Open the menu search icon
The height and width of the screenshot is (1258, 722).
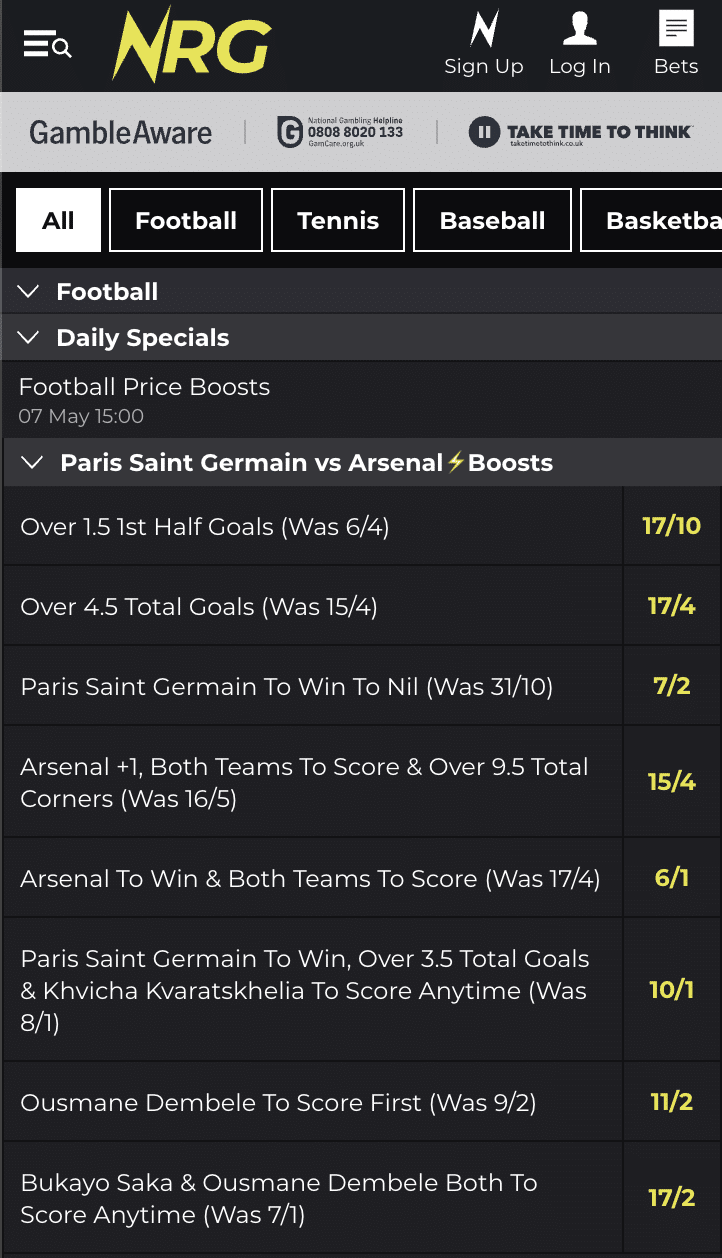(47, 45)
